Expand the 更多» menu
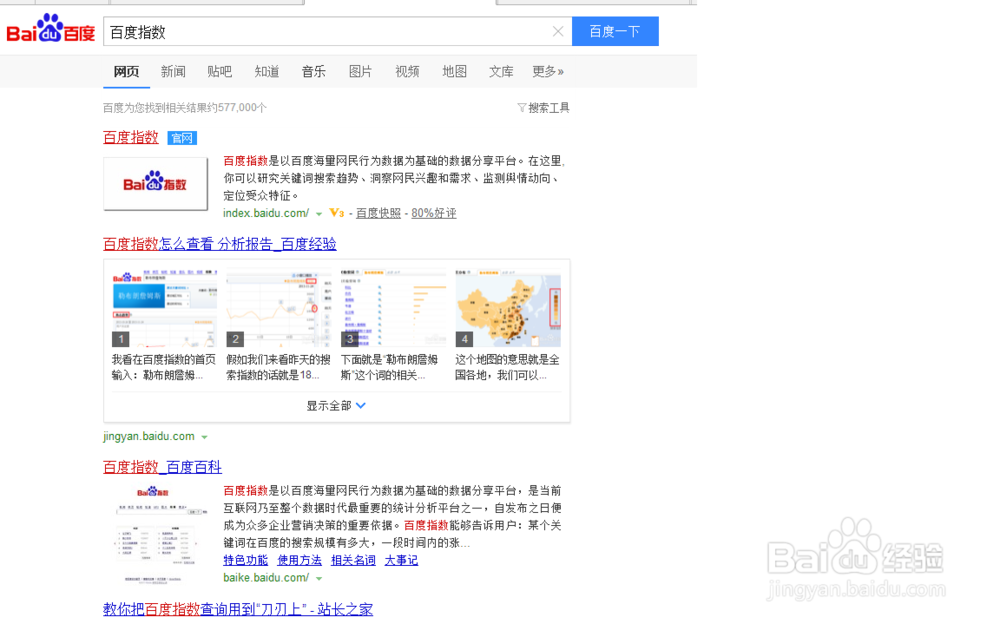This screenshot has height=624, width=1000. 548,71
